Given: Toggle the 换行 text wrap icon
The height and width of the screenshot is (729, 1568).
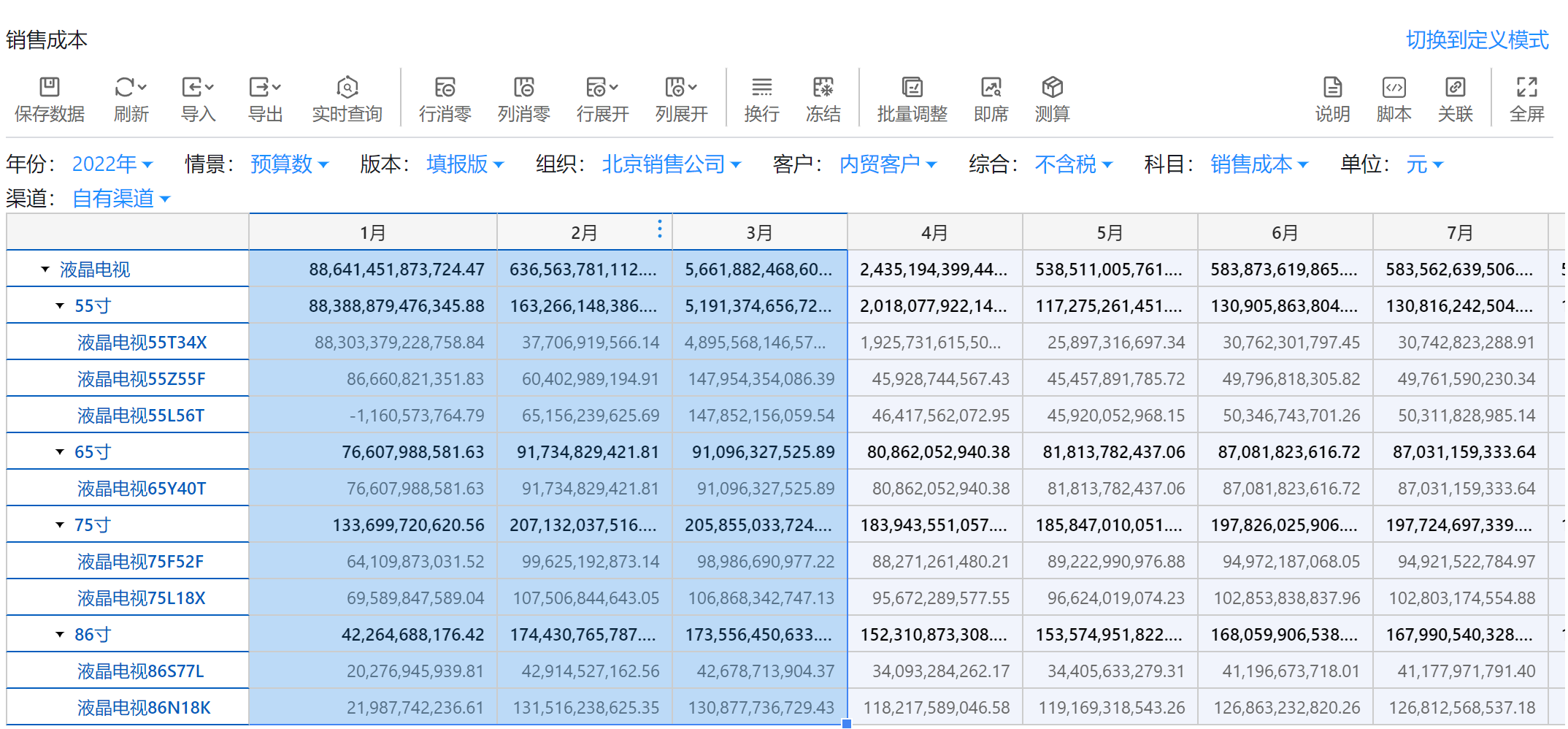Looking at the screenshot, I should point(761,88).
